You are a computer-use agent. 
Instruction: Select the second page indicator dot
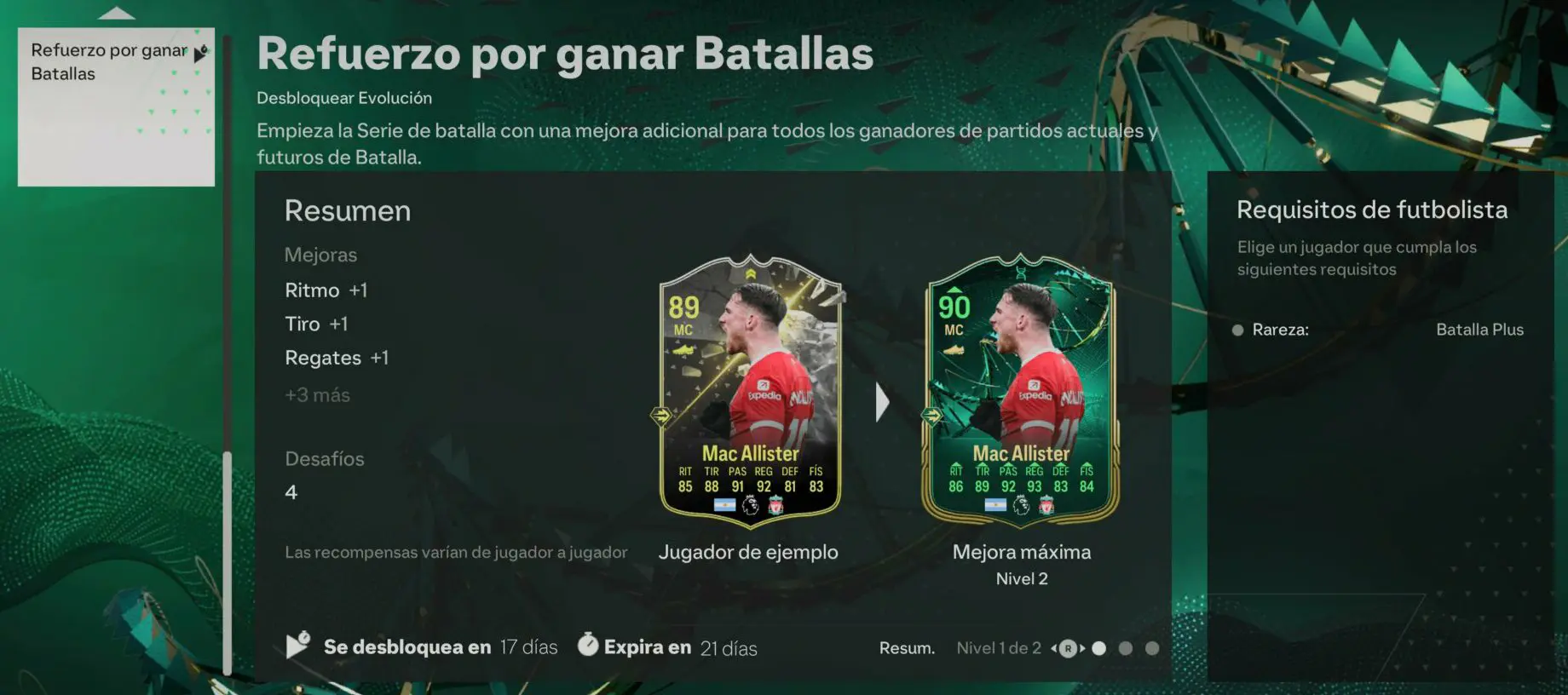click(x=1126, y=648)
